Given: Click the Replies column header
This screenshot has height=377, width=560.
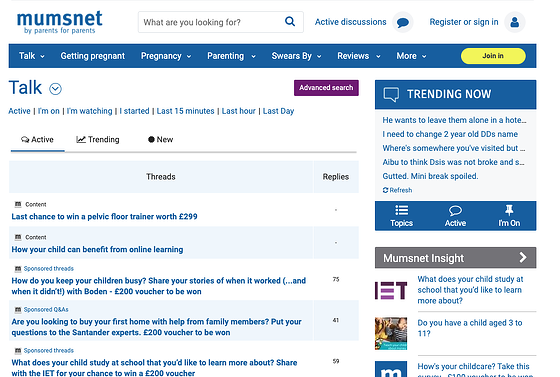Looking at the screenshot, I should (x=336, y=177).
